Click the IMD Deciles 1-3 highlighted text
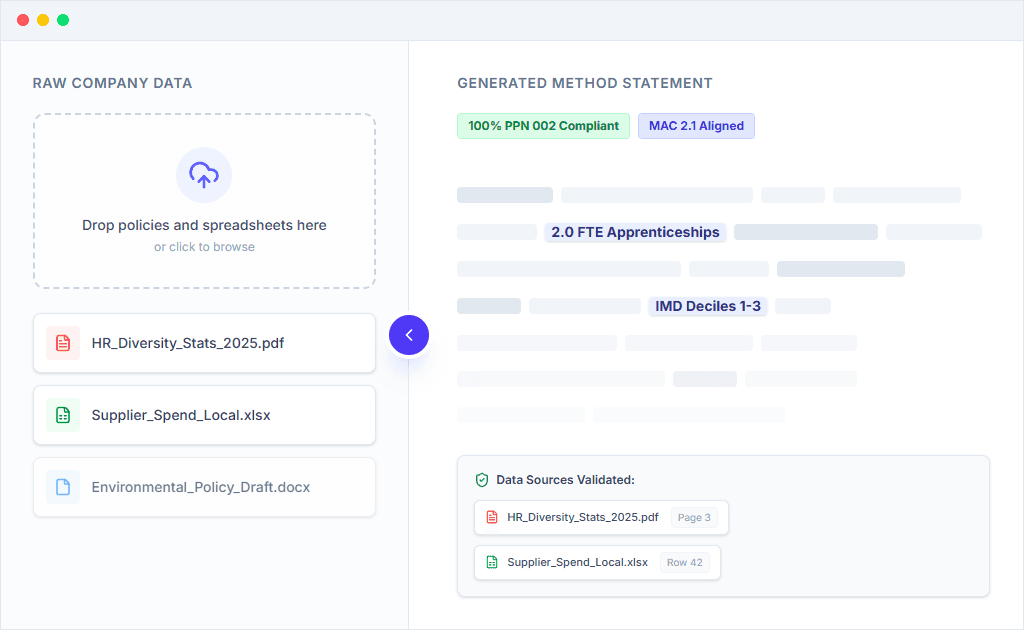This screenshot has width=1024, height=630. point(708,306)
